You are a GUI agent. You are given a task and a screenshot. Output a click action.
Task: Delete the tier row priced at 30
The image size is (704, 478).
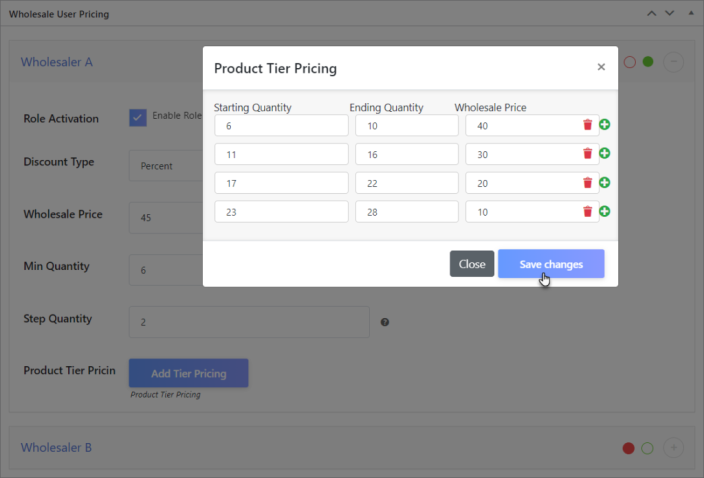coord(587,154)
